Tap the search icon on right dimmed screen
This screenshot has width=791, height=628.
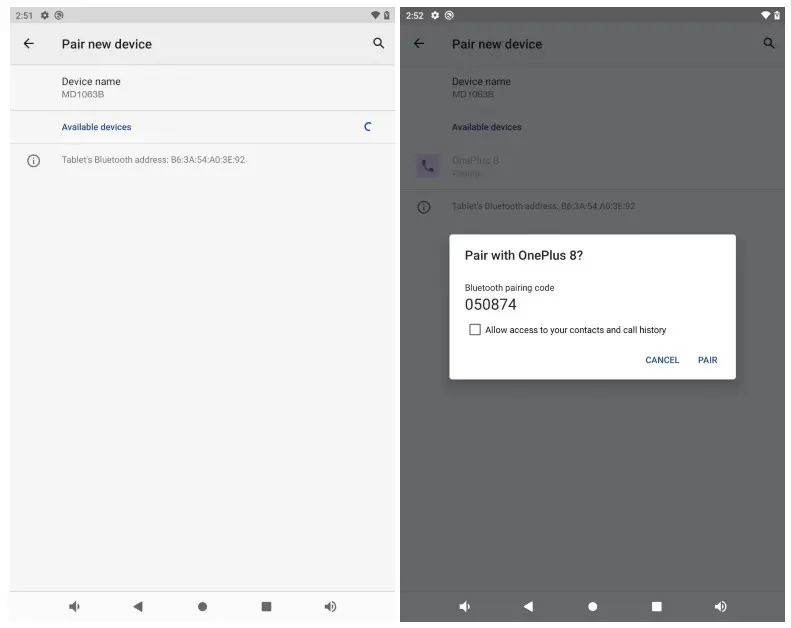[769, 43]
